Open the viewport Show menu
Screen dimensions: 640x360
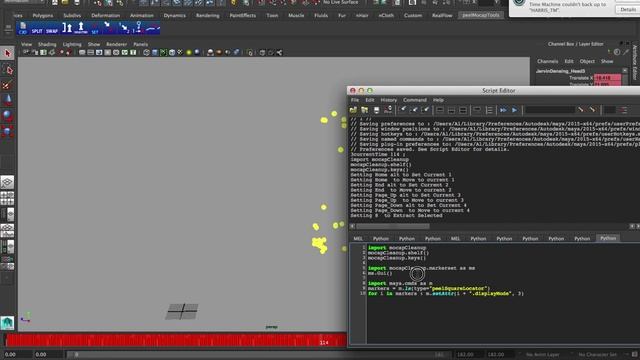(93, 44)
